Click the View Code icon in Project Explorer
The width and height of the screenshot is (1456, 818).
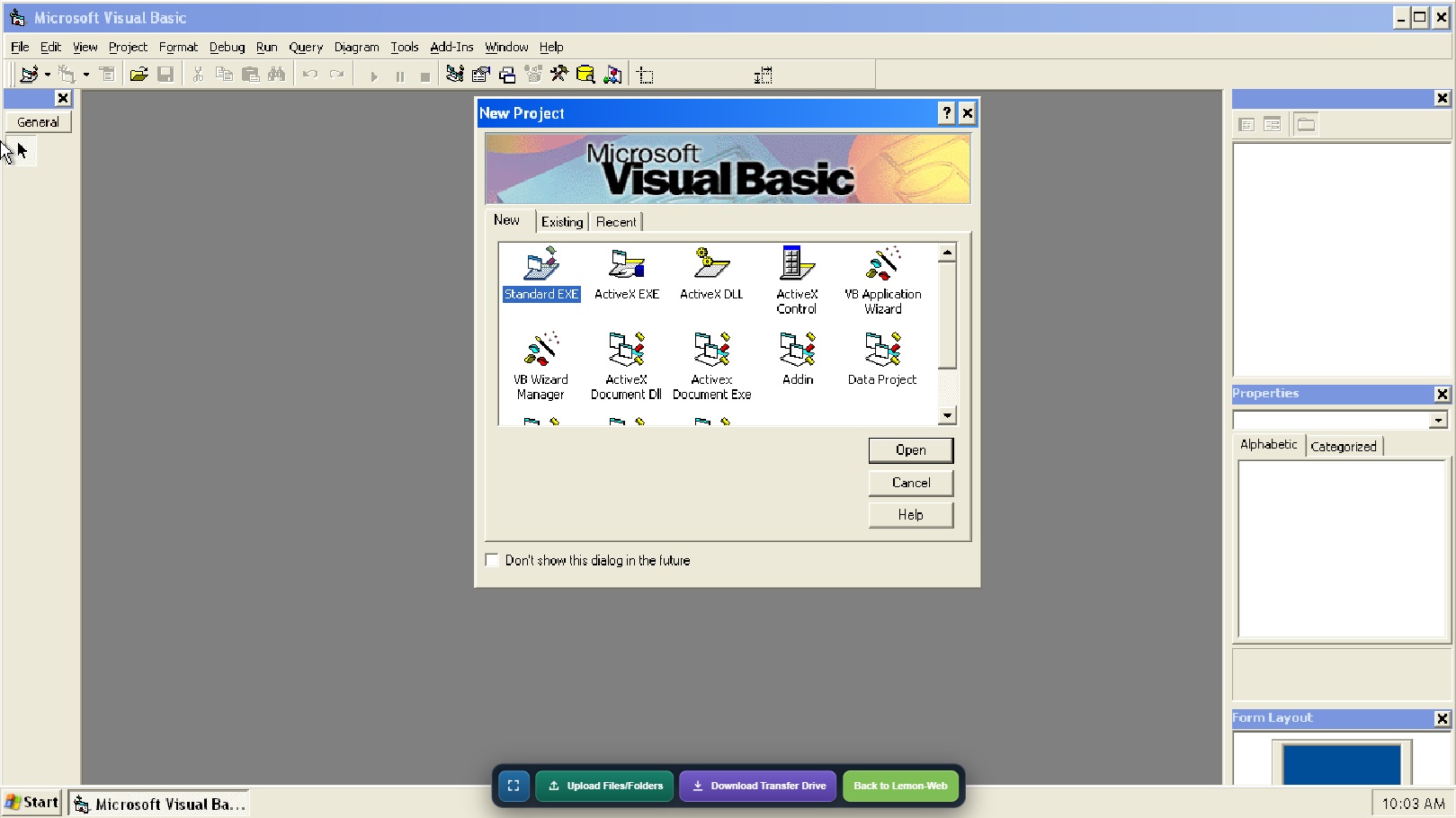(x=1246, y=125)
